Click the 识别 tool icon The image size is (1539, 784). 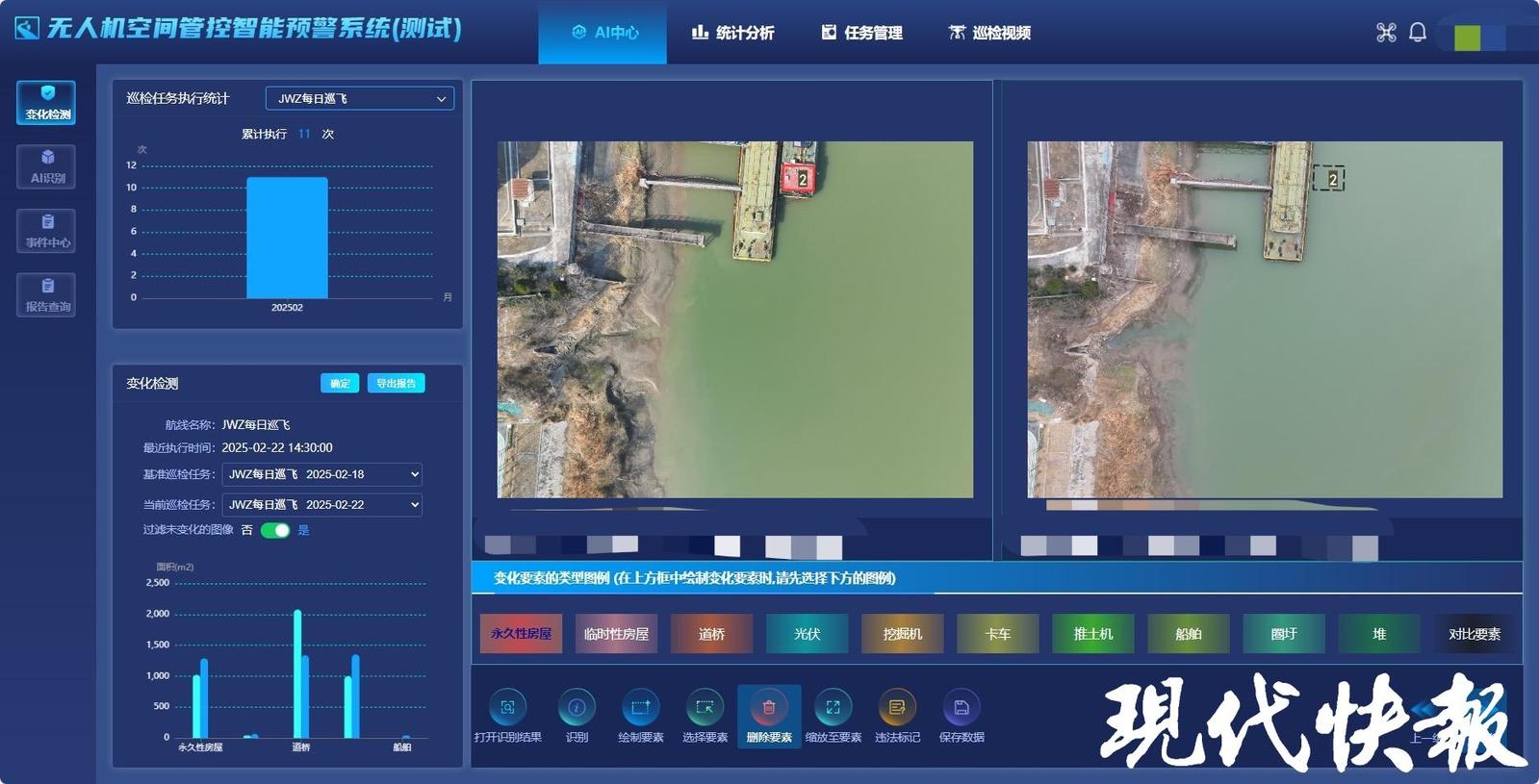point(577,708)
